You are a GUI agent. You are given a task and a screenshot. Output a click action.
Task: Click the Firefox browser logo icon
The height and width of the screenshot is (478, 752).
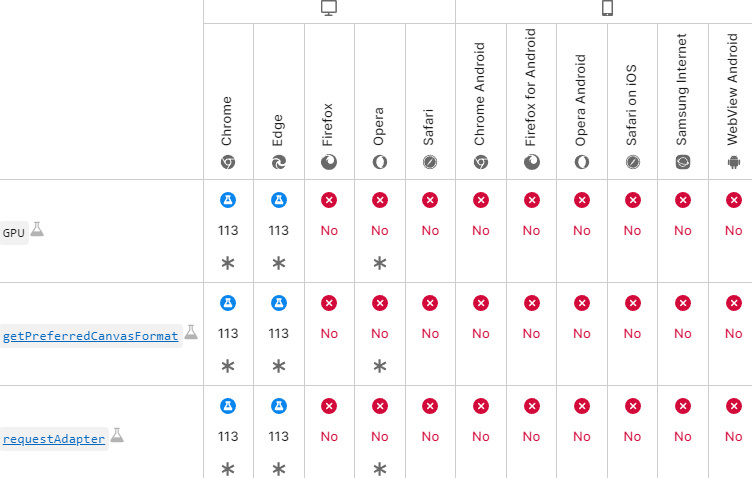[329, 162]
